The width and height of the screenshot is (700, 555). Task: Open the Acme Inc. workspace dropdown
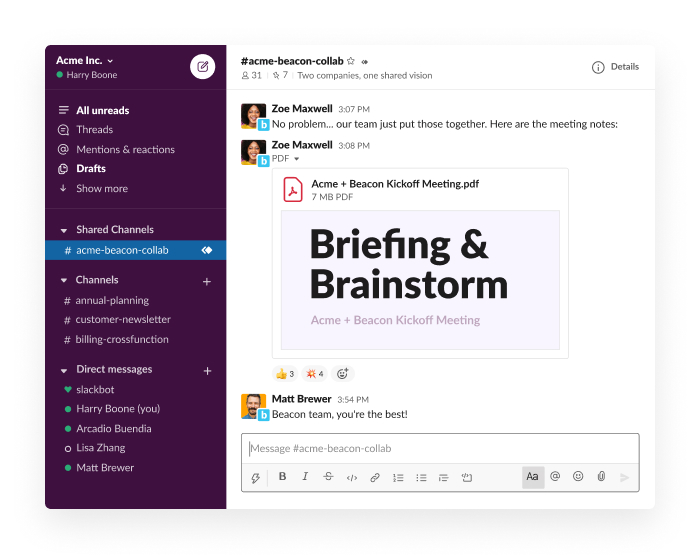point(85,60)
